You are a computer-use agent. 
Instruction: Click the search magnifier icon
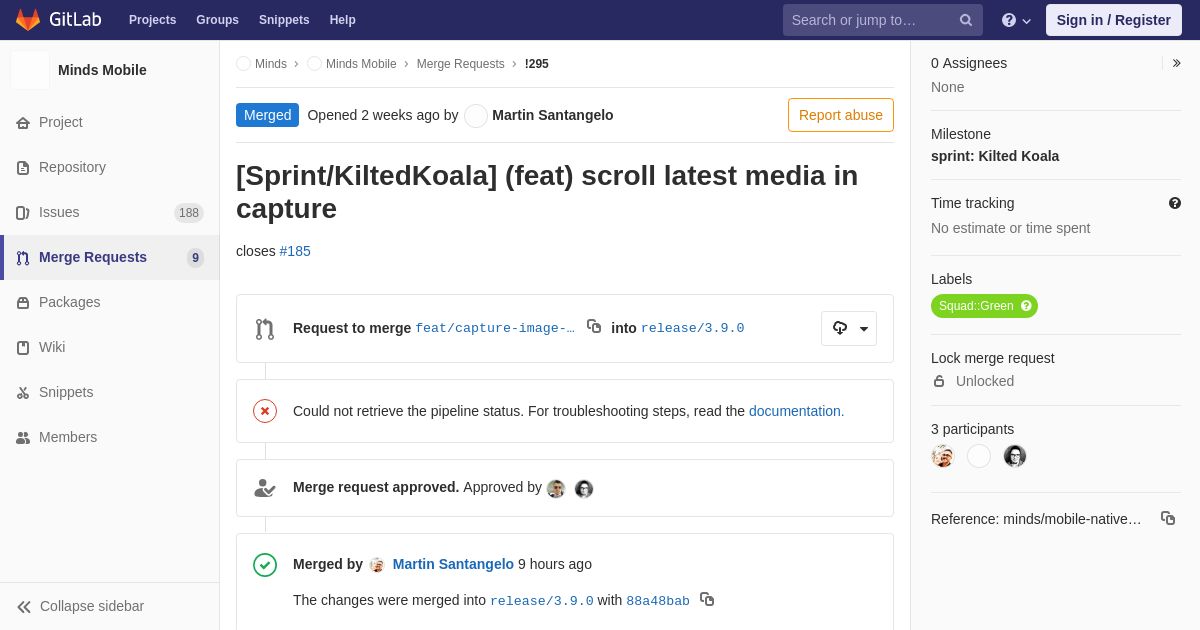966,20
